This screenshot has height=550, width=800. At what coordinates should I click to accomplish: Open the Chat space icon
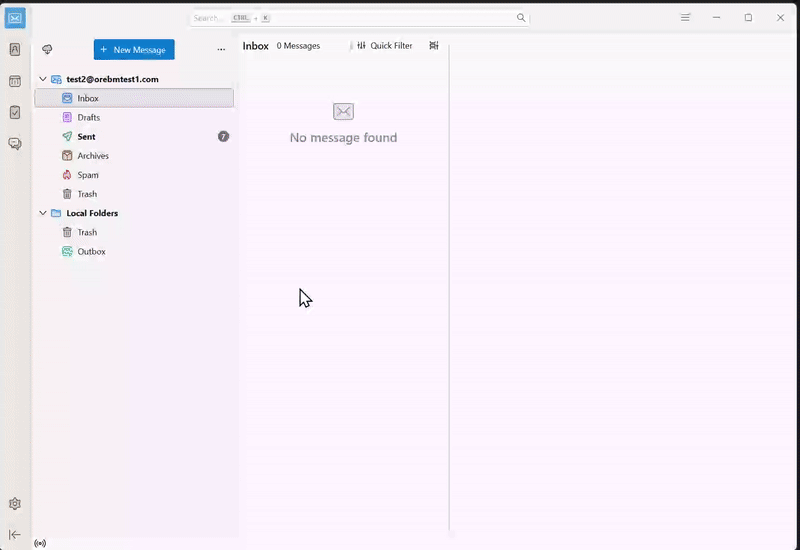(15, 144)
